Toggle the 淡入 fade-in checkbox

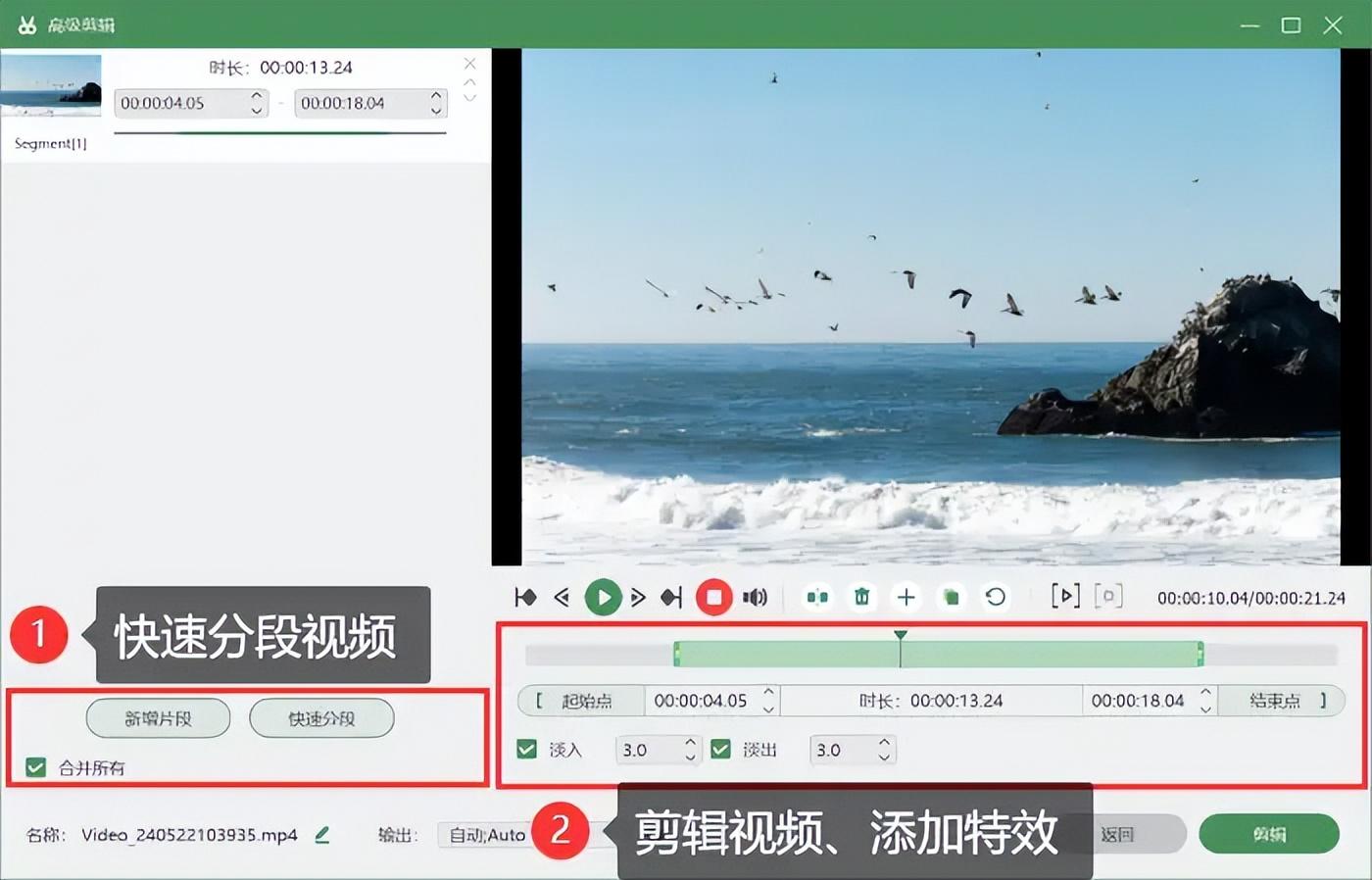[x=527, y=750]
